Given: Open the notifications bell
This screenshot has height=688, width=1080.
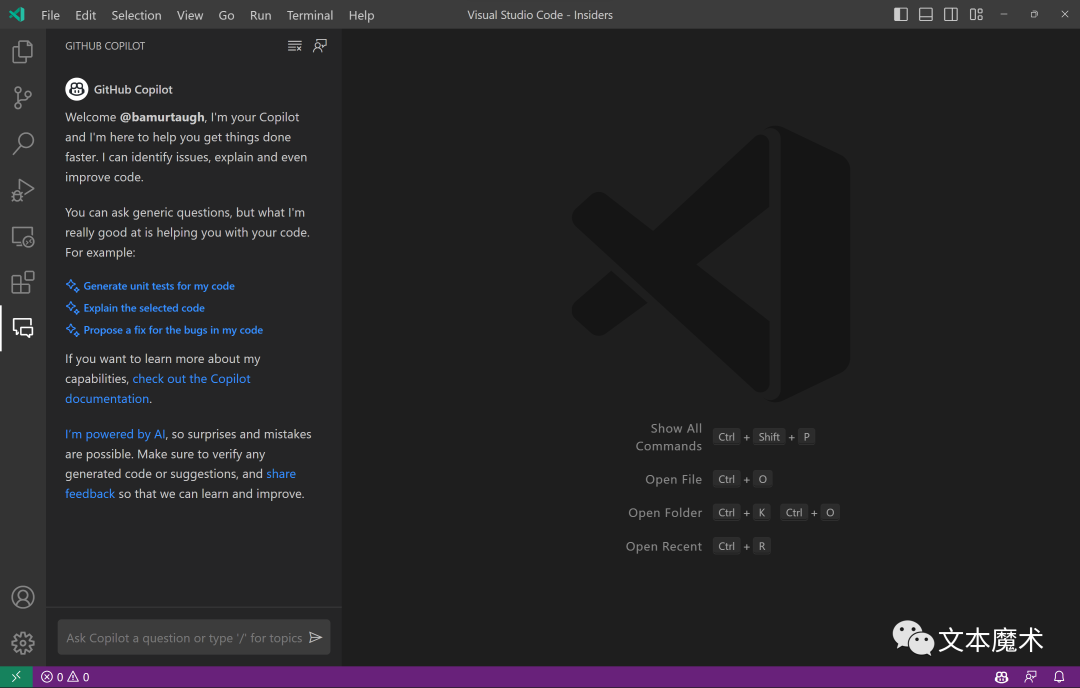Looking at the screenshot, I should click(1059, 677).
